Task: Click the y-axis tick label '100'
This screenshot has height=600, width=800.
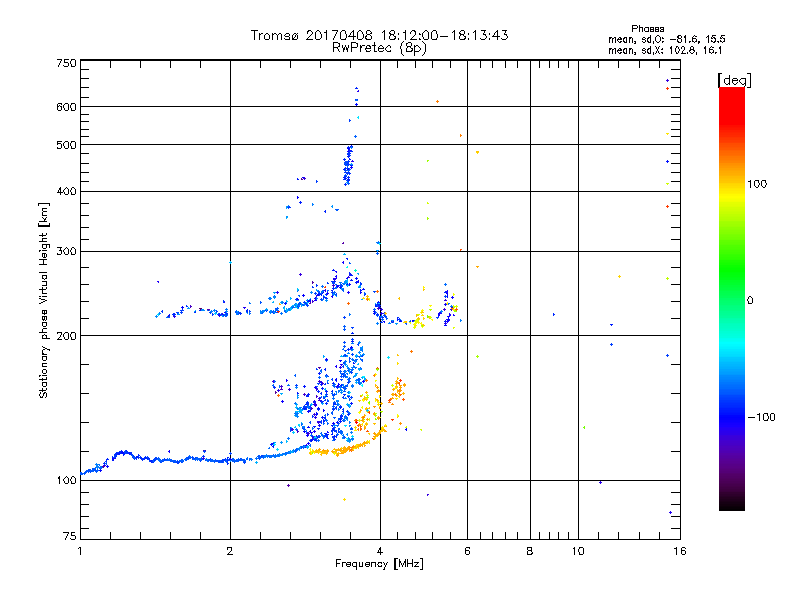Action: (x=66, y=480)
